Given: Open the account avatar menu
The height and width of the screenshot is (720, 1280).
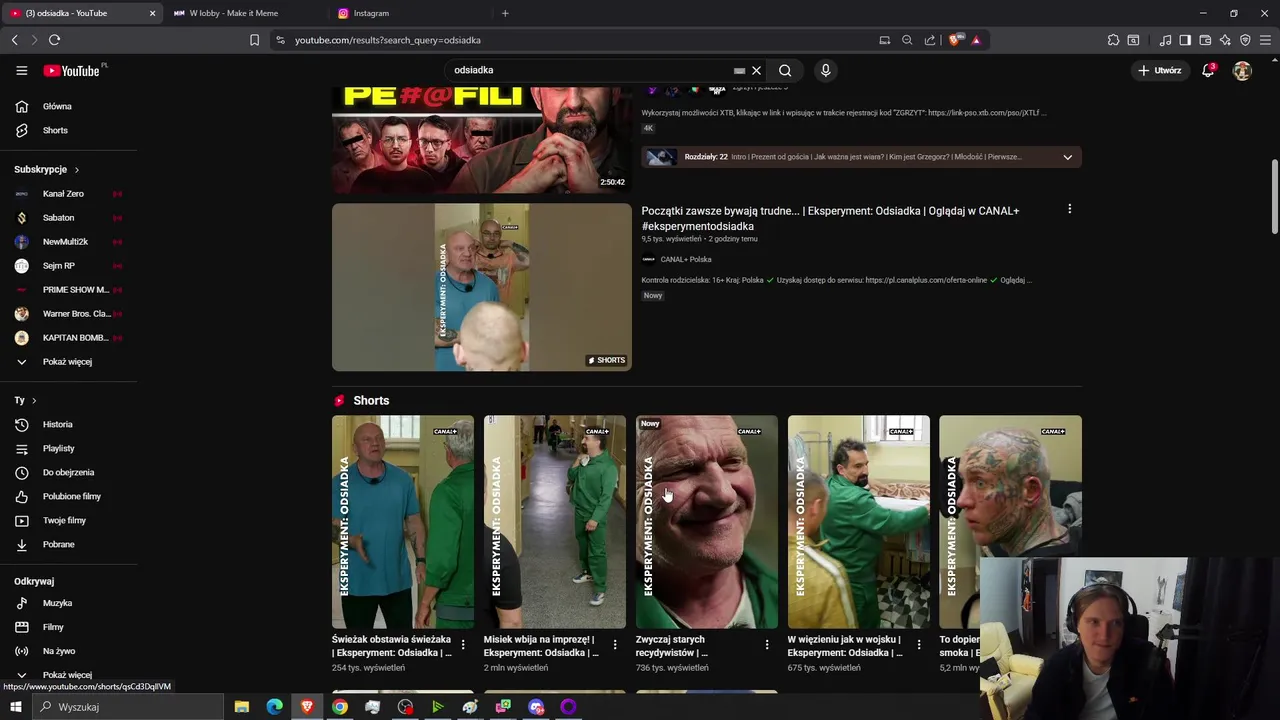Looking at the screenshot, I should [x=1242, y=70].
